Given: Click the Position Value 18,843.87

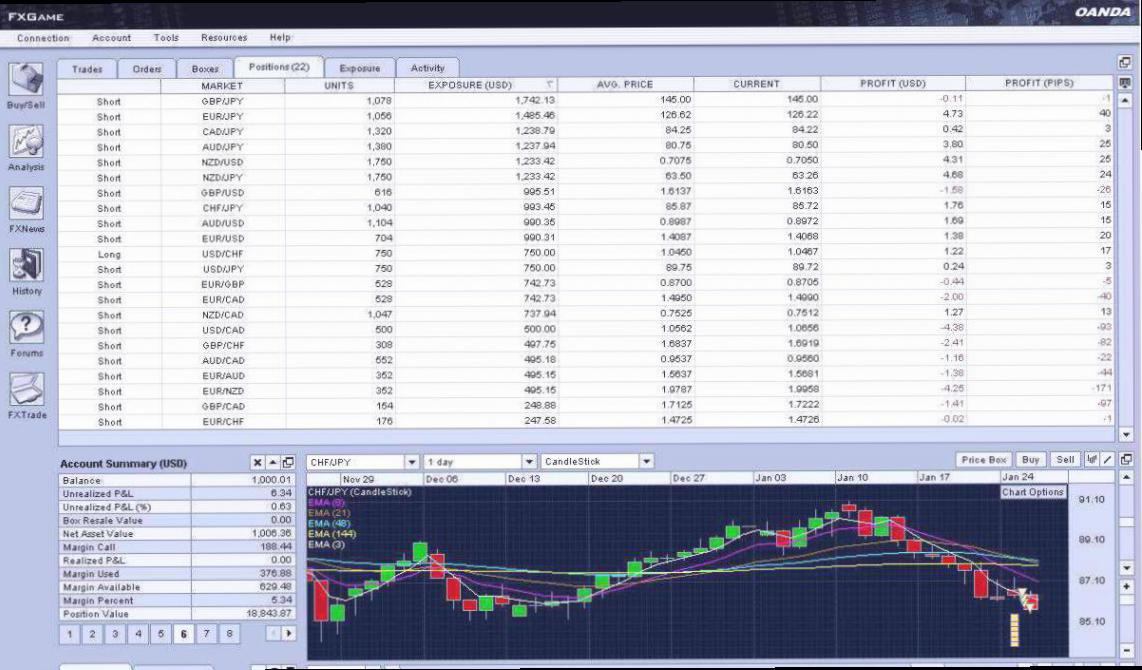Looking at the screenshot, I should 269,614.
